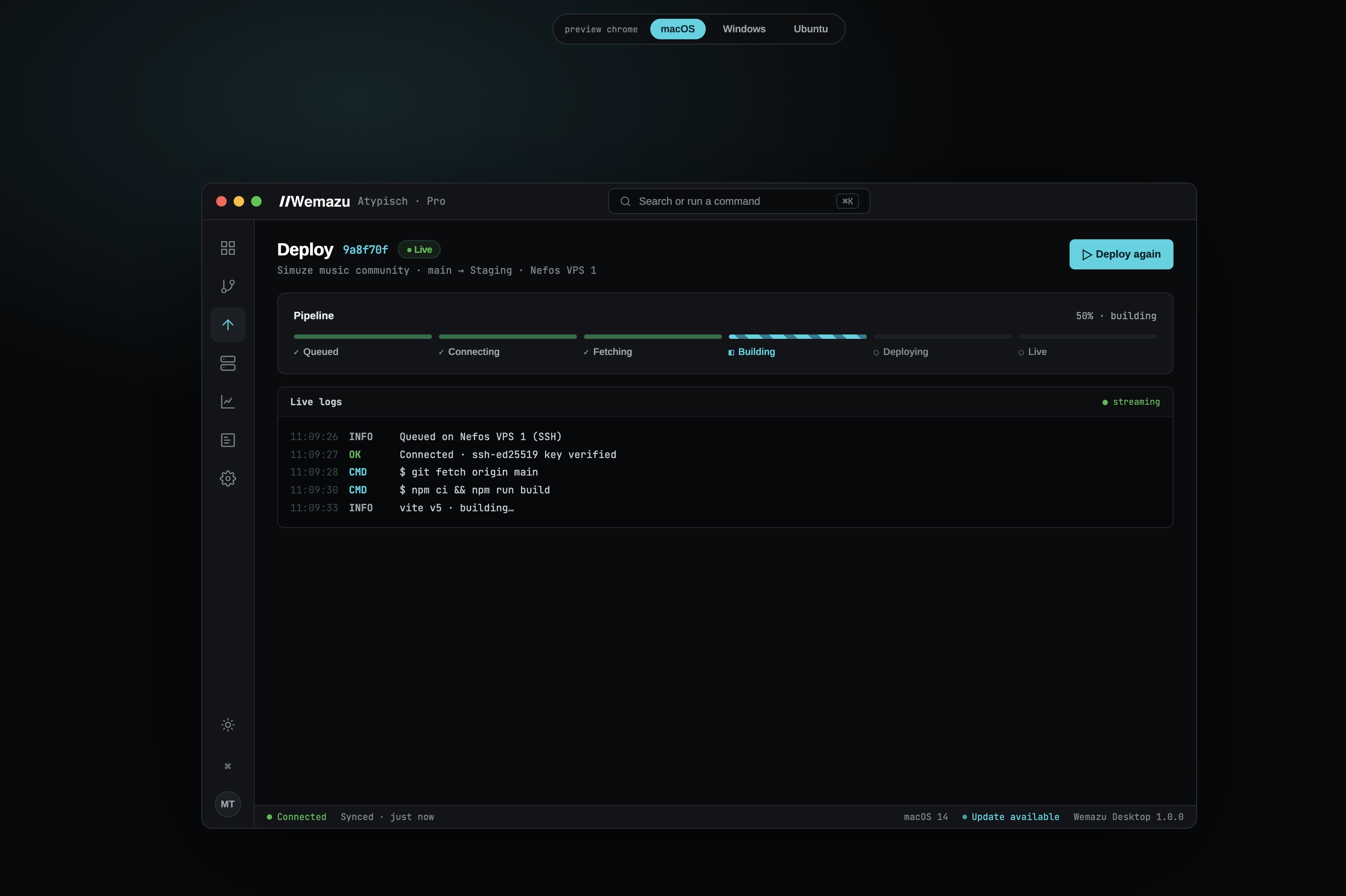
Task: Click 'Synced · just now' in status bar
Action: [387, 817]
